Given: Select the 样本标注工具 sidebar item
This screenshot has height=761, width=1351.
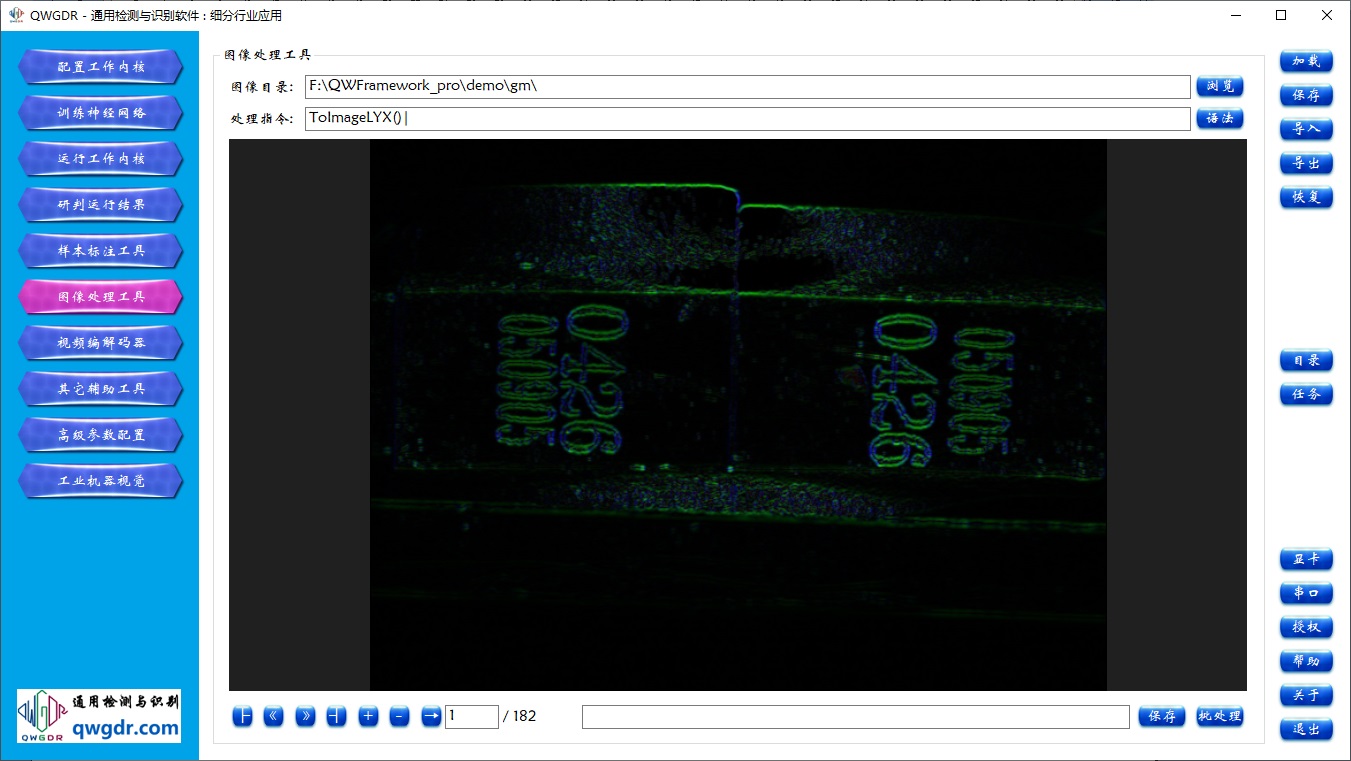Looking at the screenshot, I should (100, 251).
